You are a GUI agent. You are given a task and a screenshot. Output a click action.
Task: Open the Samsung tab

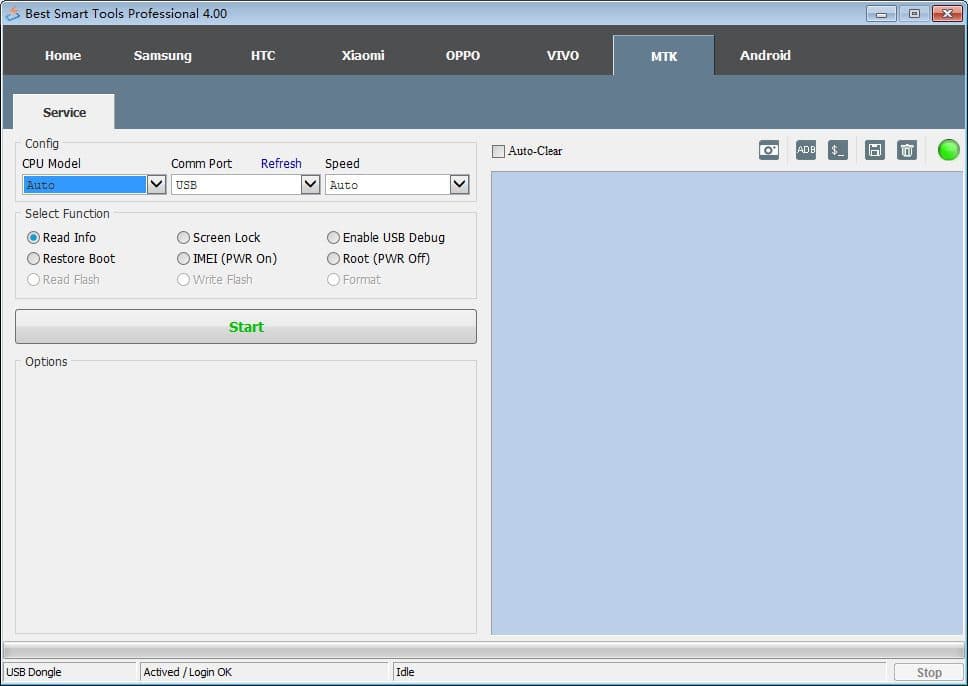[163, 56]
